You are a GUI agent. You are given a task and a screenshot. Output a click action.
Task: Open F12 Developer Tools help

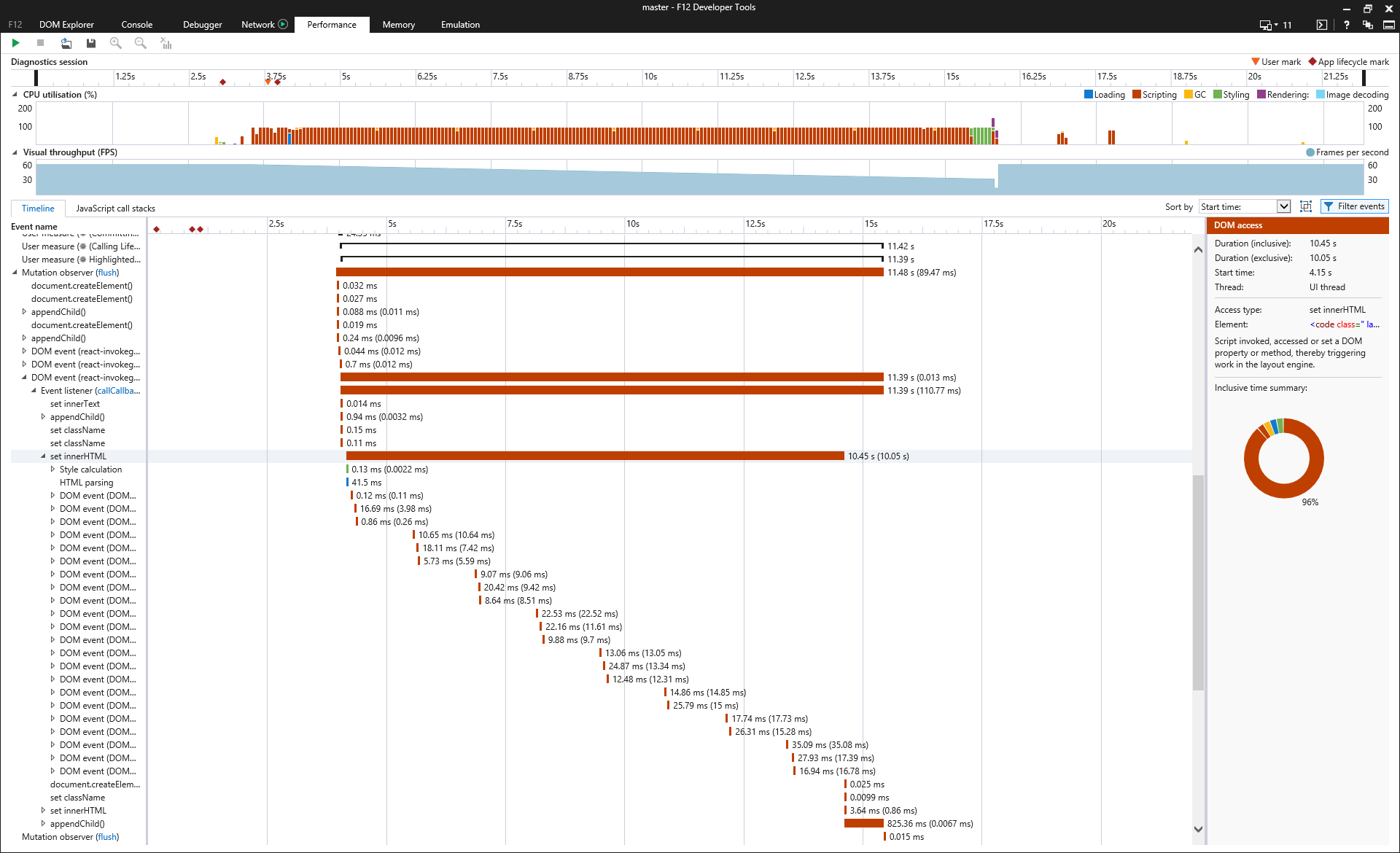coord(1346,24)
